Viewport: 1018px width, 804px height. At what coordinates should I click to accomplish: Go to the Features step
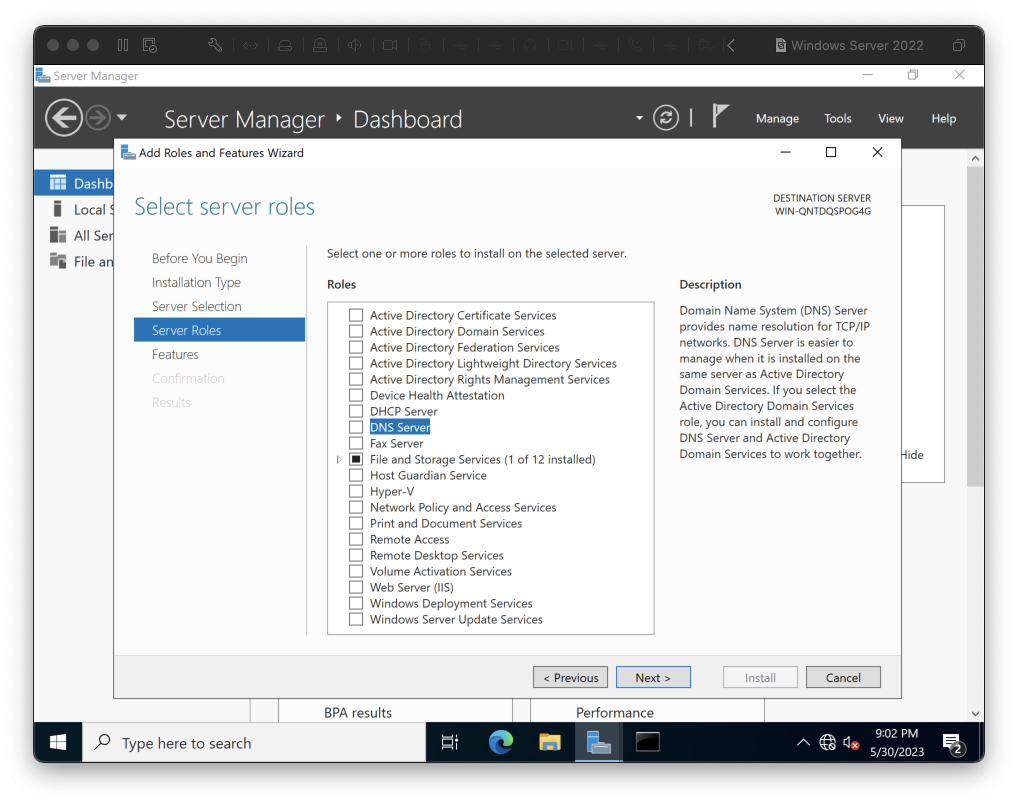click(x=175, y=355)
